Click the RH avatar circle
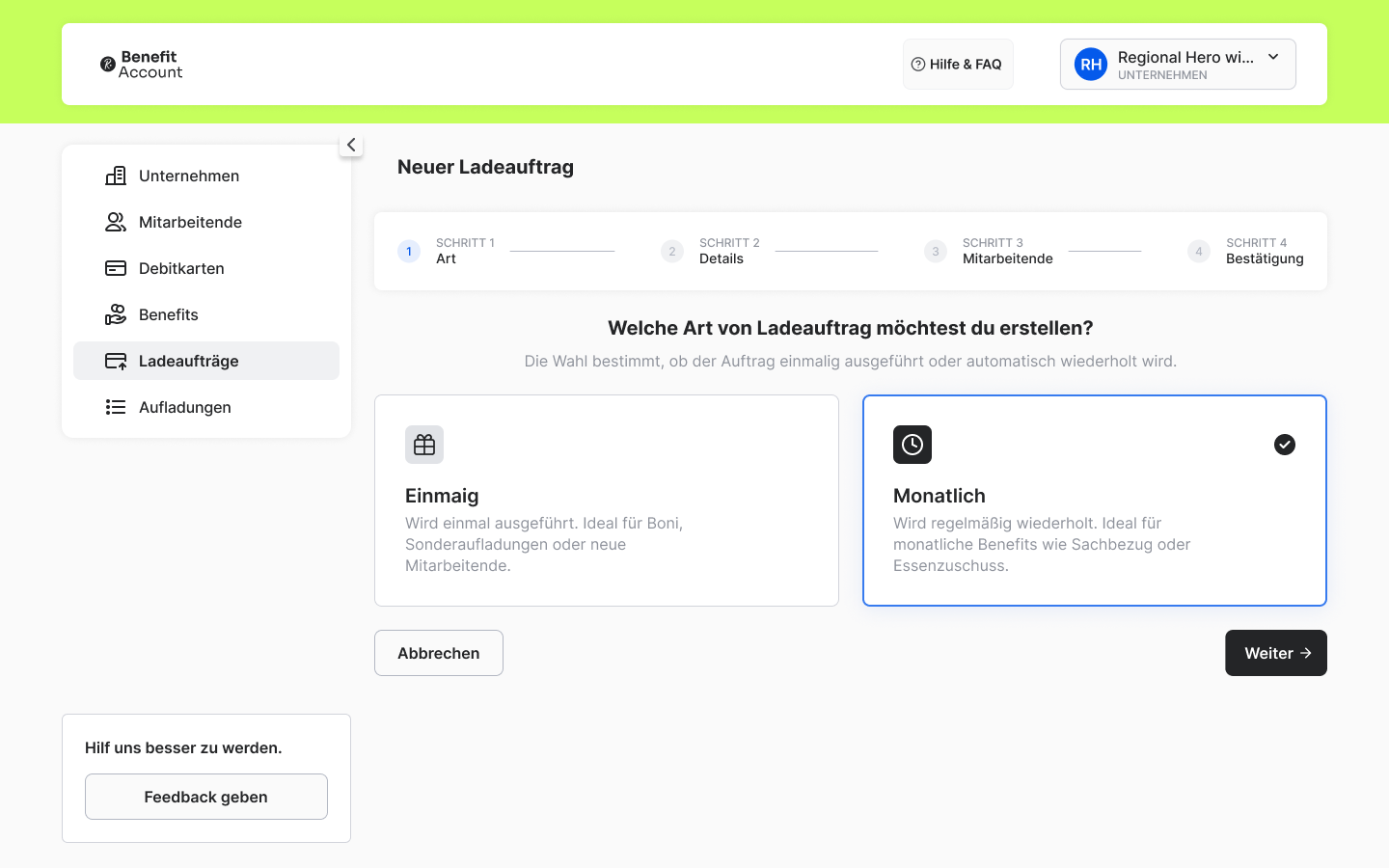Image resolution: width=1389 pixels, height=868 pixels. click(1091, 65)
